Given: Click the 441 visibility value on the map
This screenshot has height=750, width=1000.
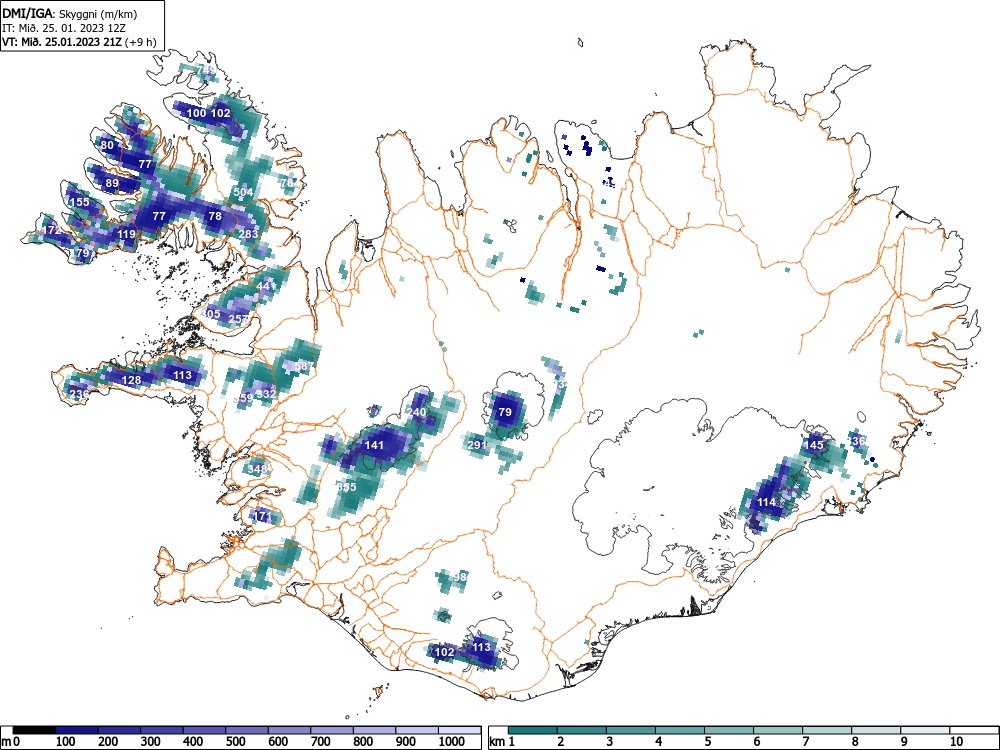Looking at the screenshot, I should [266, 286].
